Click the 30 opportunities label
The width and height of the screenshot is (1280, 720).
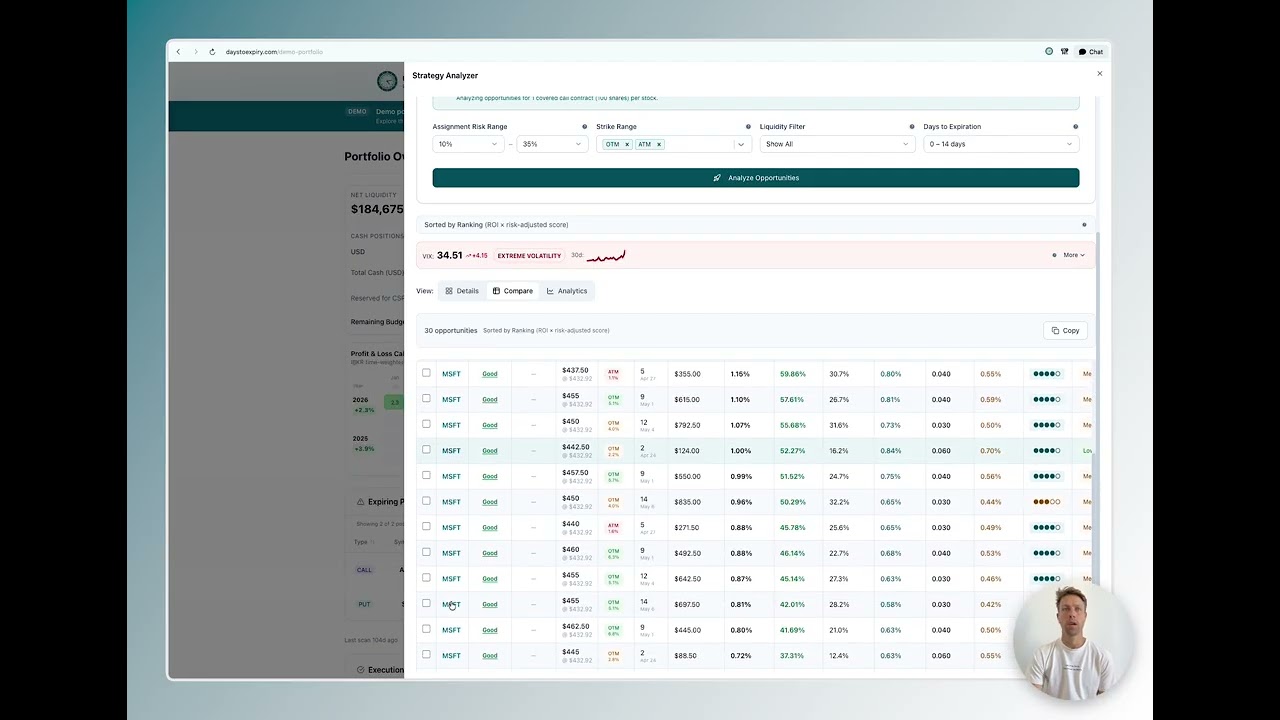tap(450, 330)
